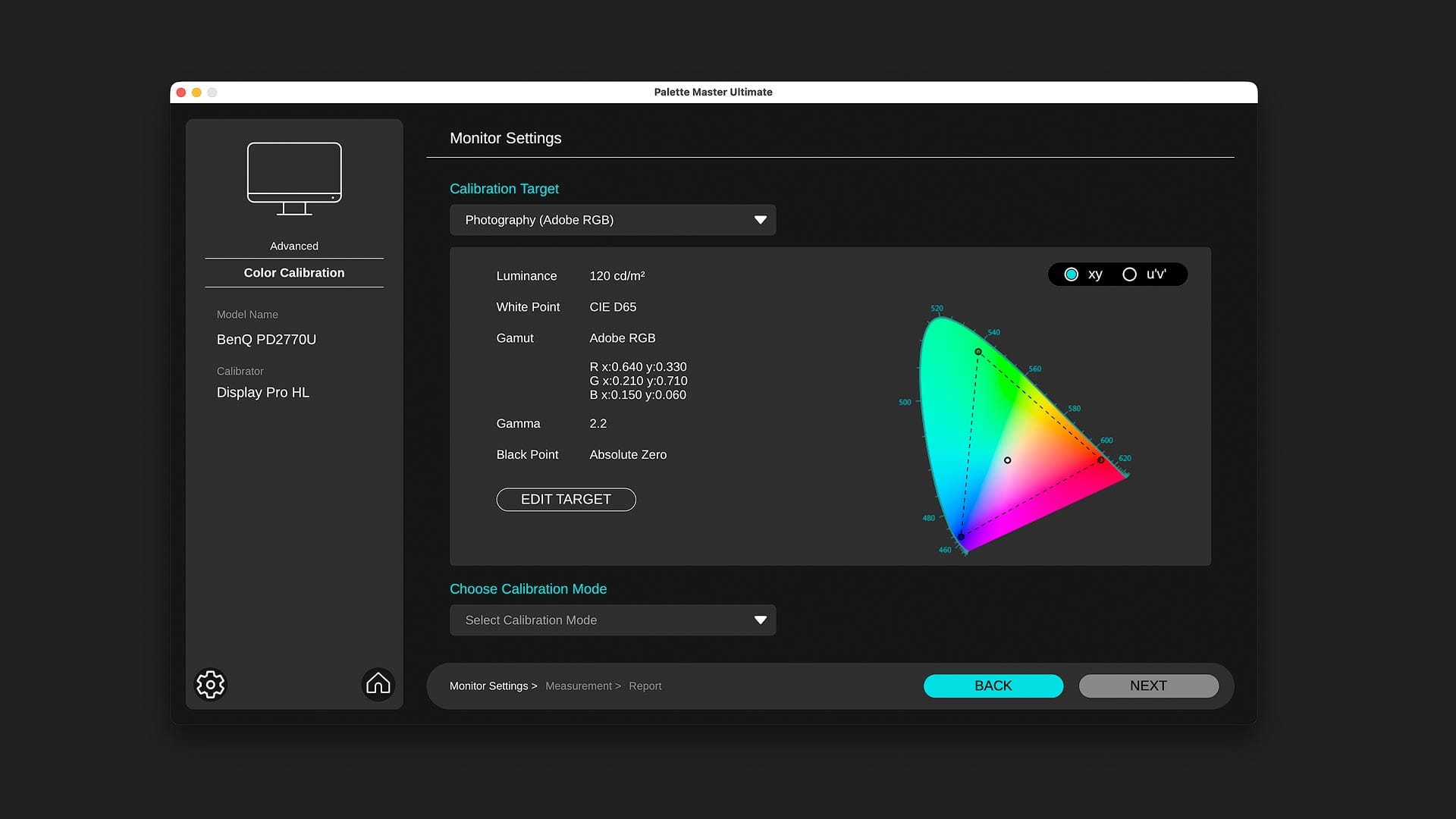Click the red close window button
This screenshot has height=819, width=1456.
(181, 93)
